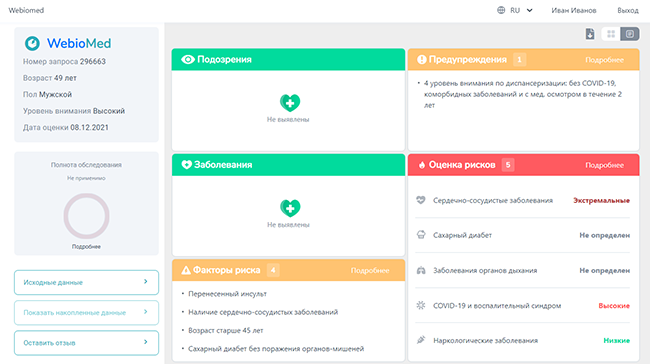Screen dimensions: 650x364
Task: Click the globe language icon
Action: (x=501, y=10)
